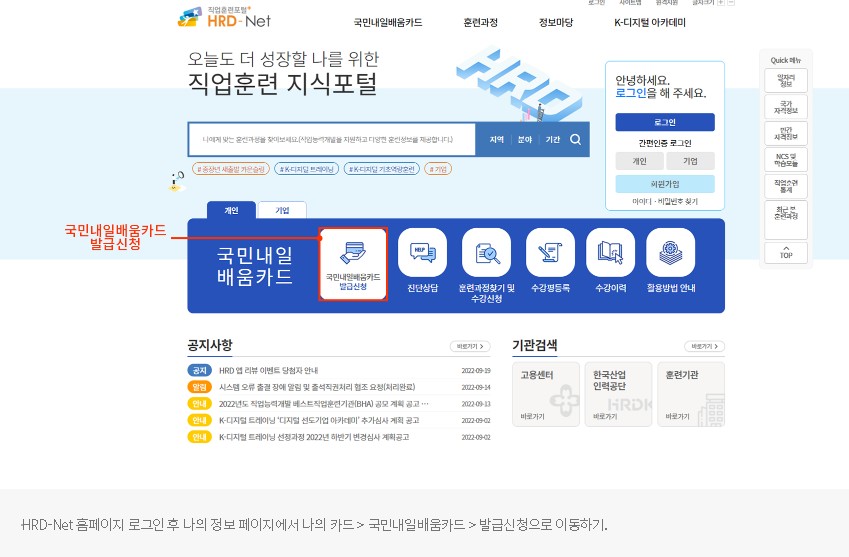849x557 pixels.
Task: Open the 고용센터 card
Action: (546, 395)
